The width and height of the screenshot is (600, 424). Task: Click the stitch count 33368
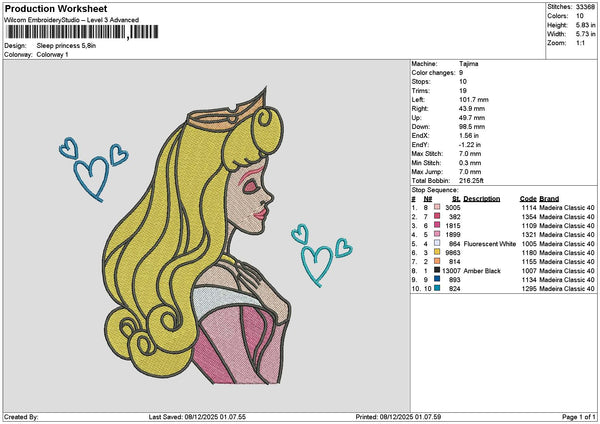click(585, 7)
